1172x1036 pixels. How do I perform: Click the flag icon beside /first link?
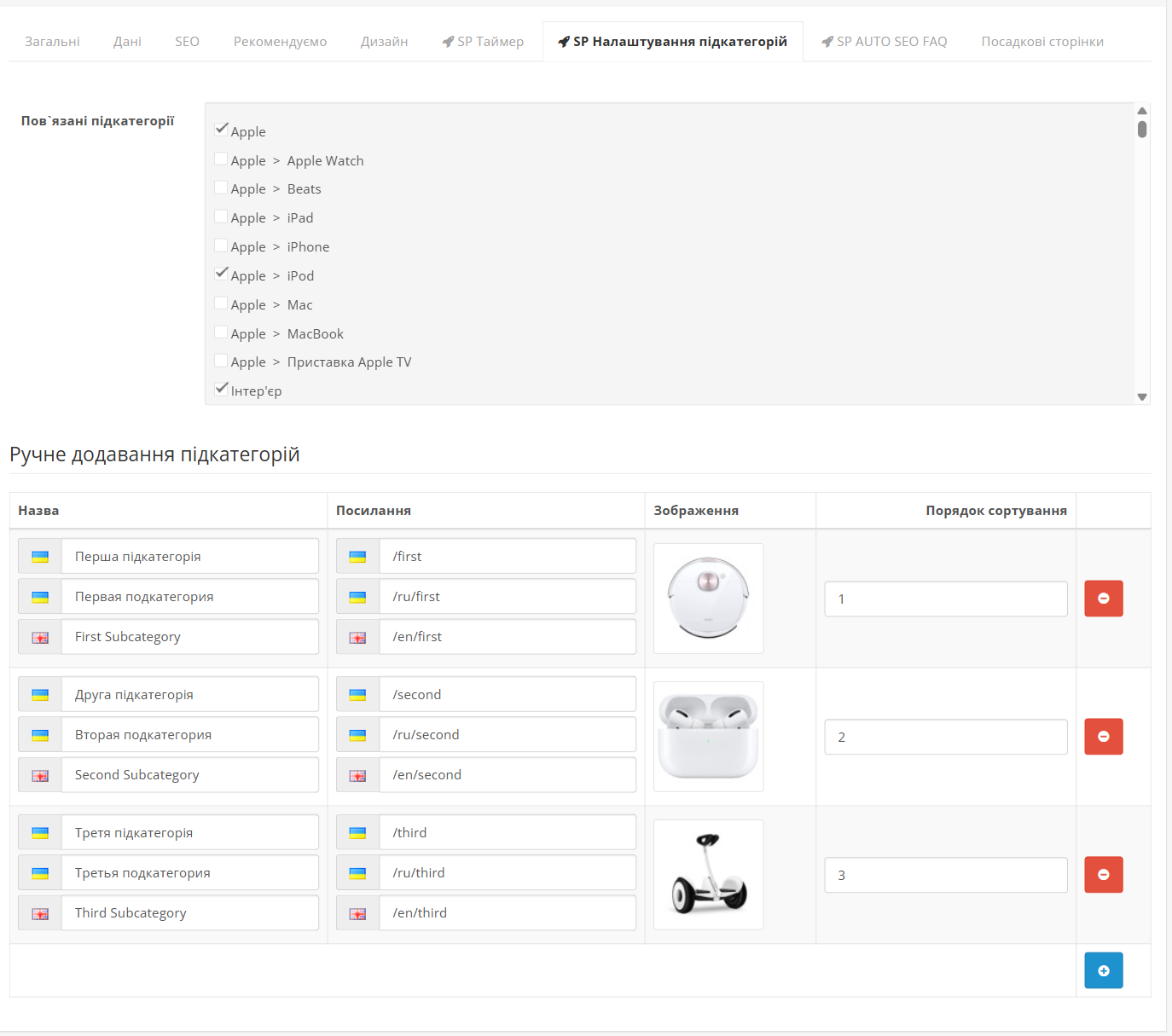click(358, 557)
